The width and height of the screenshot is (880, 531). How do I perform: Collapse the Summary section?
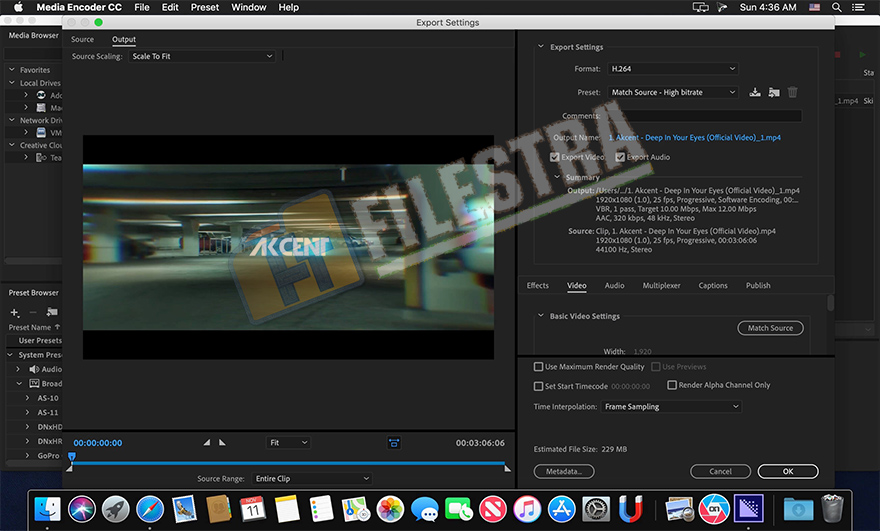[x=557, y=177]
